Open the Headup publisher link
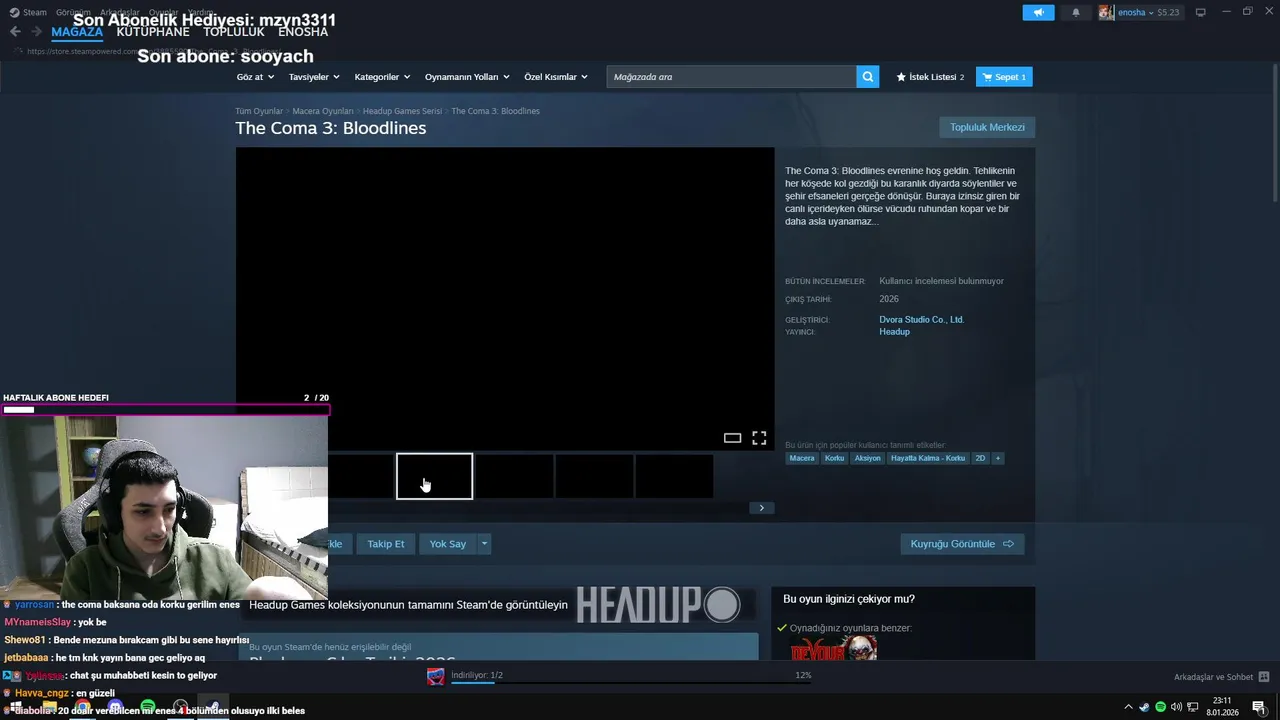1280x720 pixels. point(894,332)
